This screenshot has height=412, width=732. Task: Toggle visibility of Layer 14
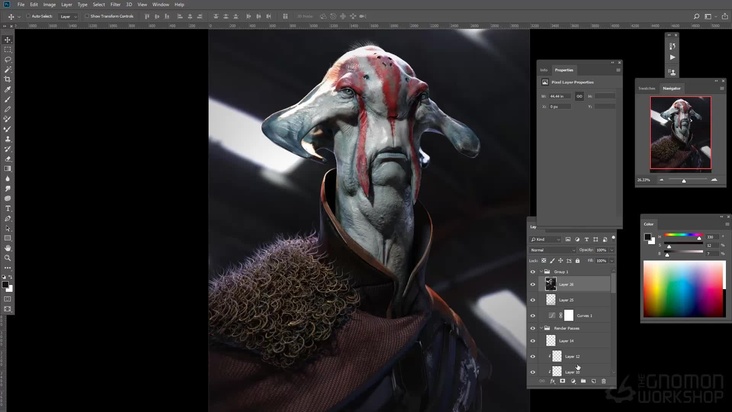[x=533, y=341]
